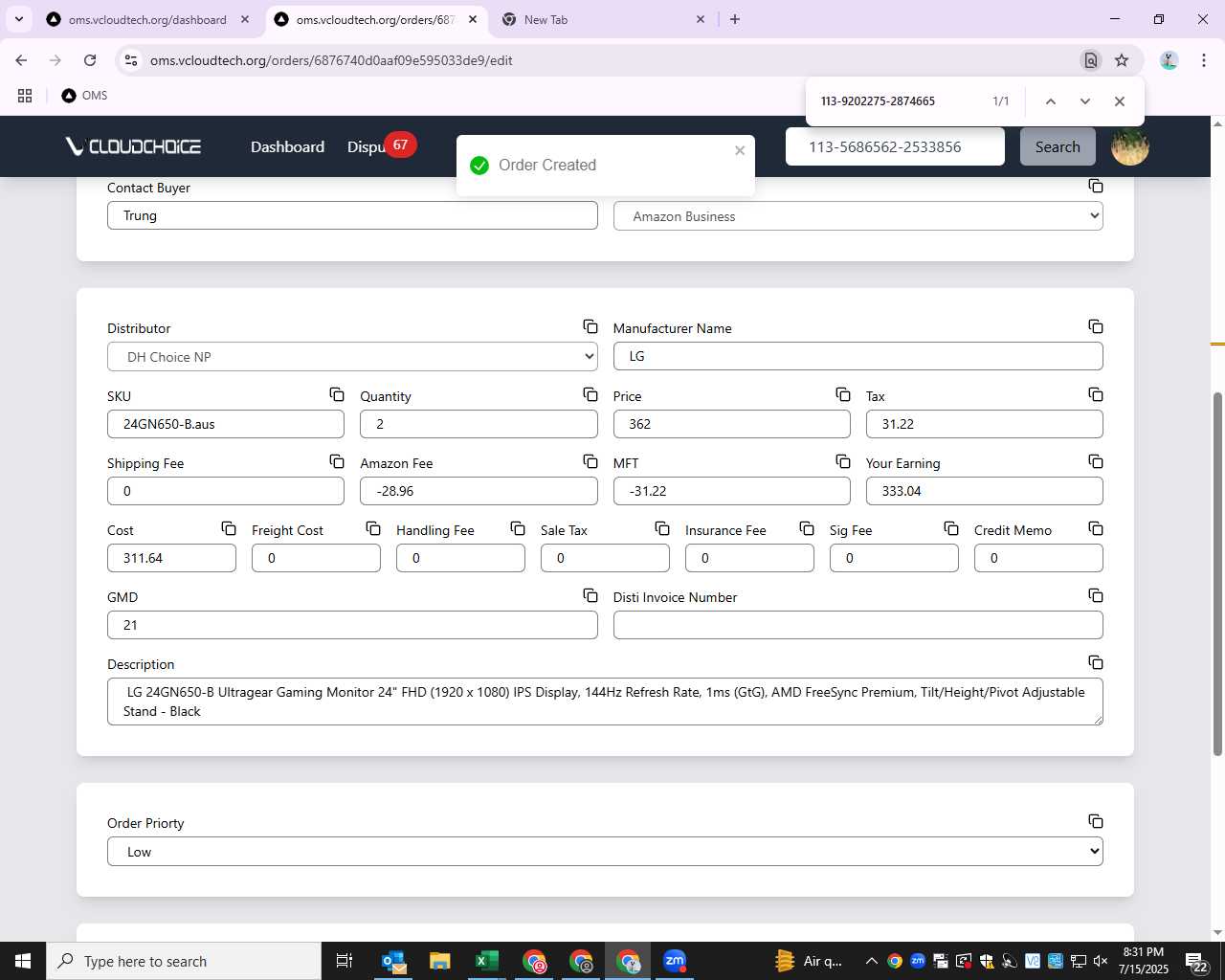Open Chrome menu three-dot button
The height and width of the screenshot is (980, 1225).
pyautogui.click(x=1203, y=60)
